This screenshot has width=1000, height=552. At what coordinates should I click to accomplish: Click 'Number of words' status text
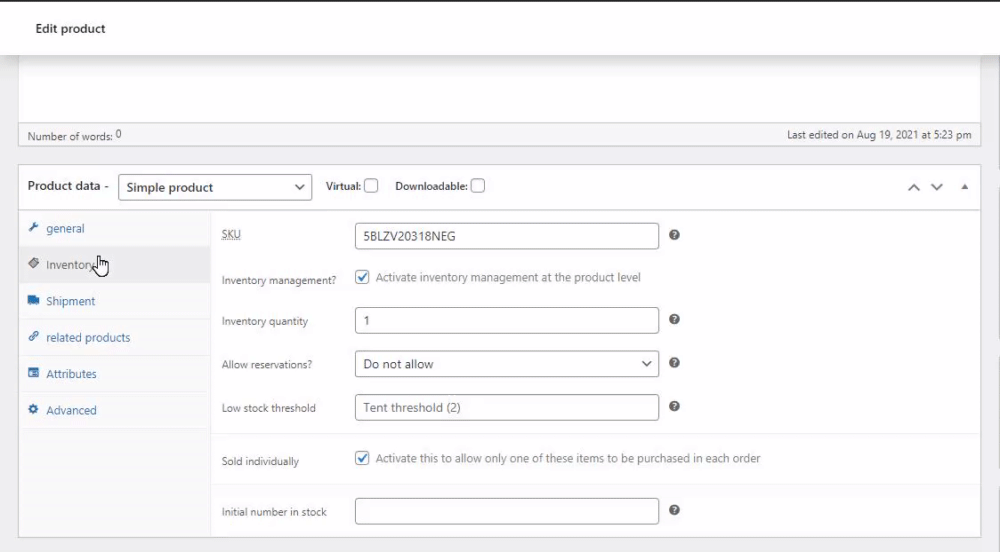point(75,136)
